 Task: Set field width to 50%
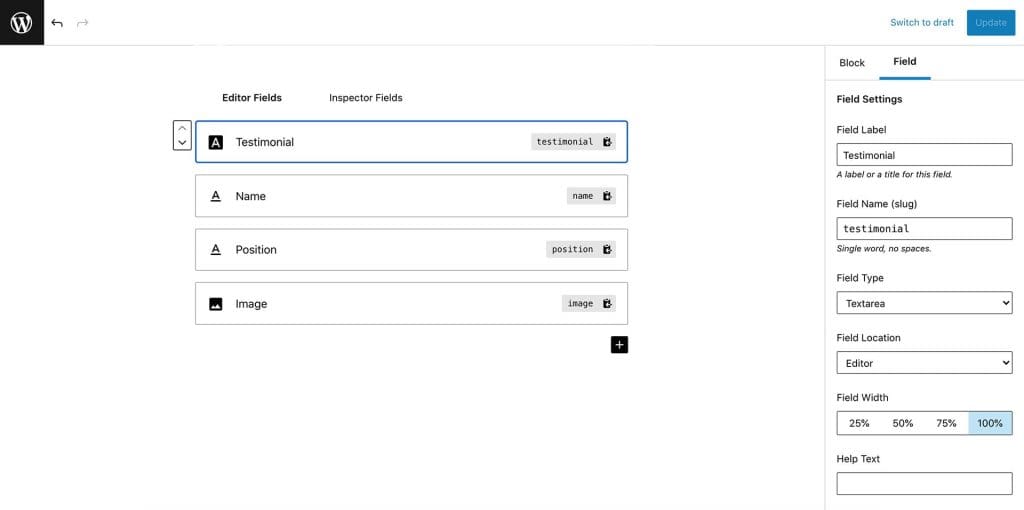click(903, 423)
